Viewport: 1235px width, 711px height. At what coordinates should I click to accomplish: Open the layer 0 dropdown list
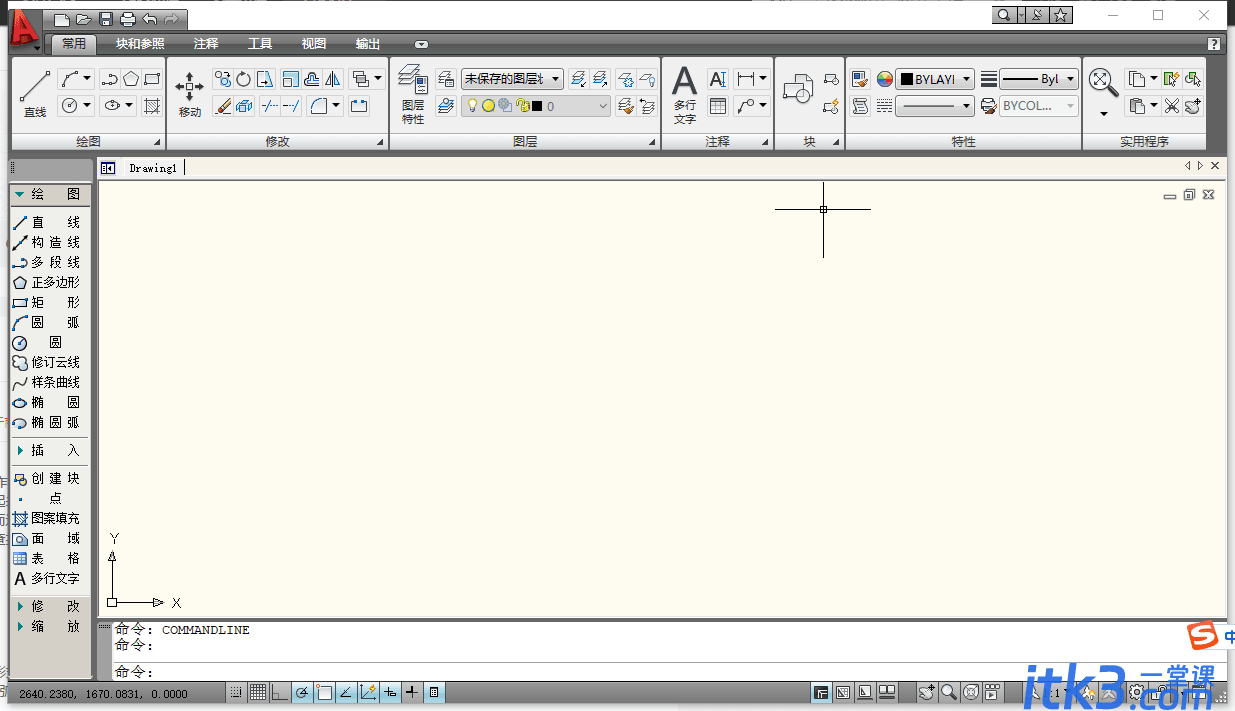pos(536,105)
